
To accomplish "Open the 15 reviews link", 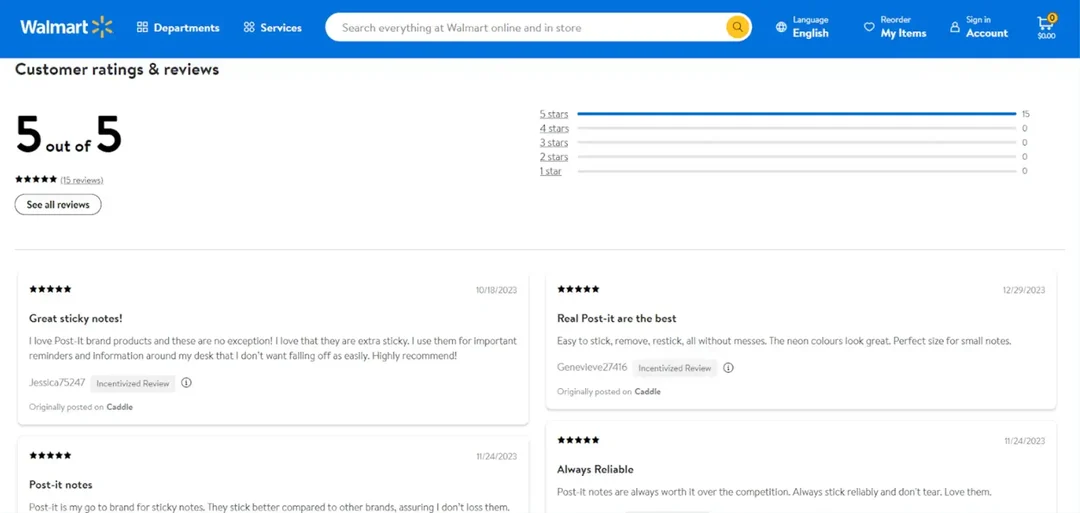I will pyautogui.click(x=82, y=180).
